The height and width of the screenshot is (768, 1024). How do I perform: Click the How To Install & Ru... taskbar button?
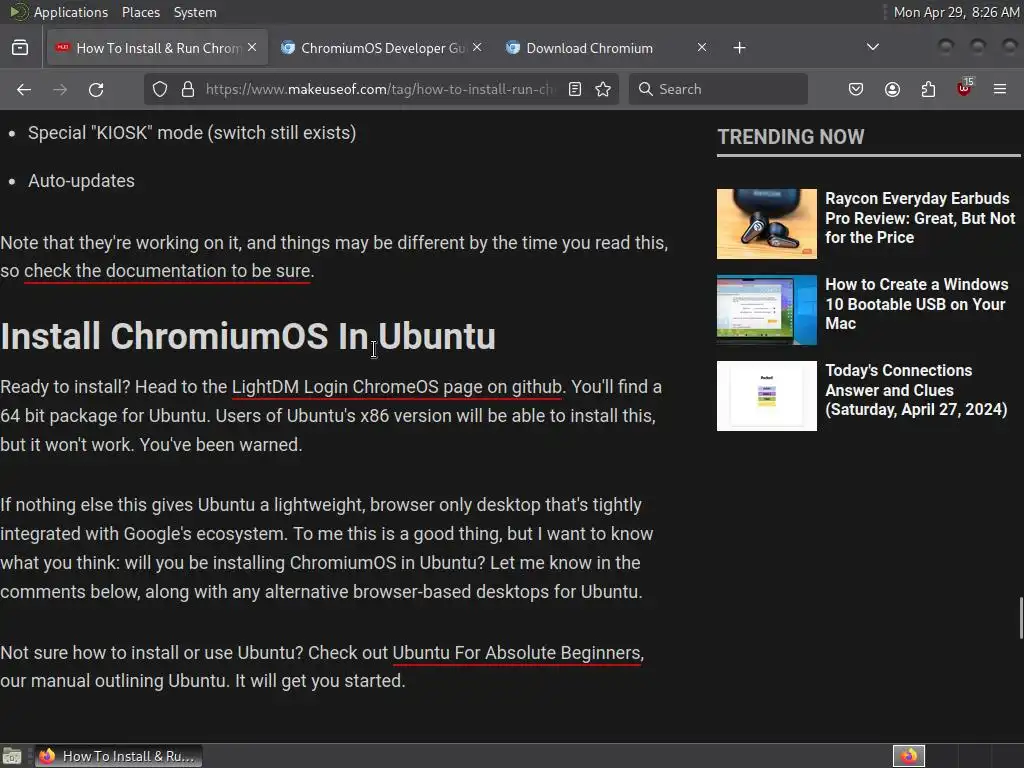118,756
